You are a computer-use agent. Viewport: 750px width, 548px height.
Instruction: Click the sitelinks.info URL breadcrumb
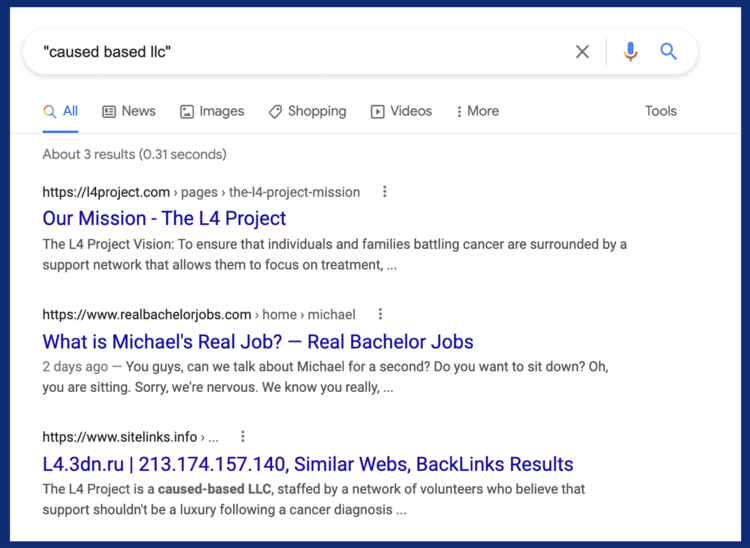pos(131,437)
